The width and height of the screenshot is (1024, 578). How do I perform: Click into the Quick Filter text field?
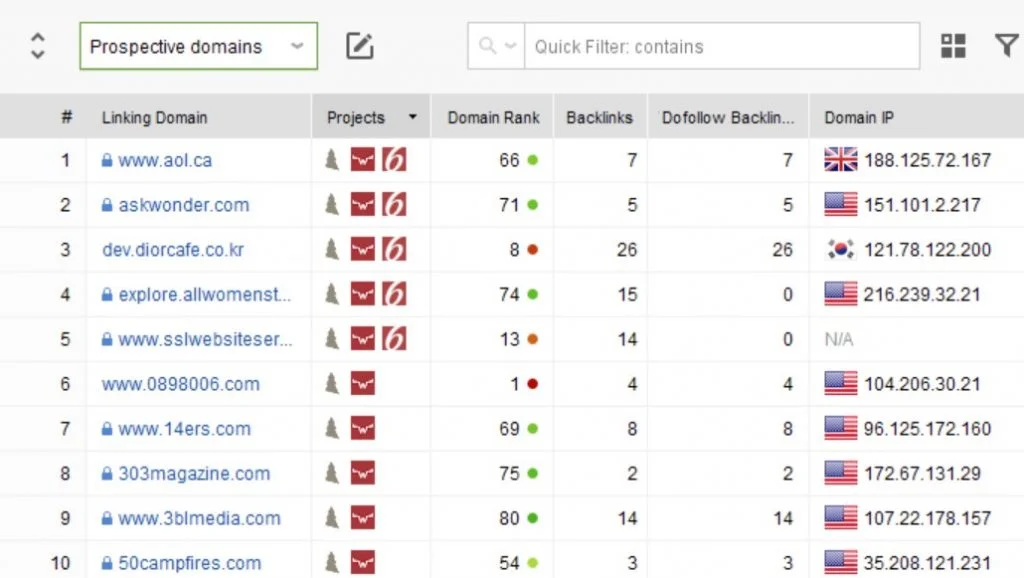[x=720, y=46]
